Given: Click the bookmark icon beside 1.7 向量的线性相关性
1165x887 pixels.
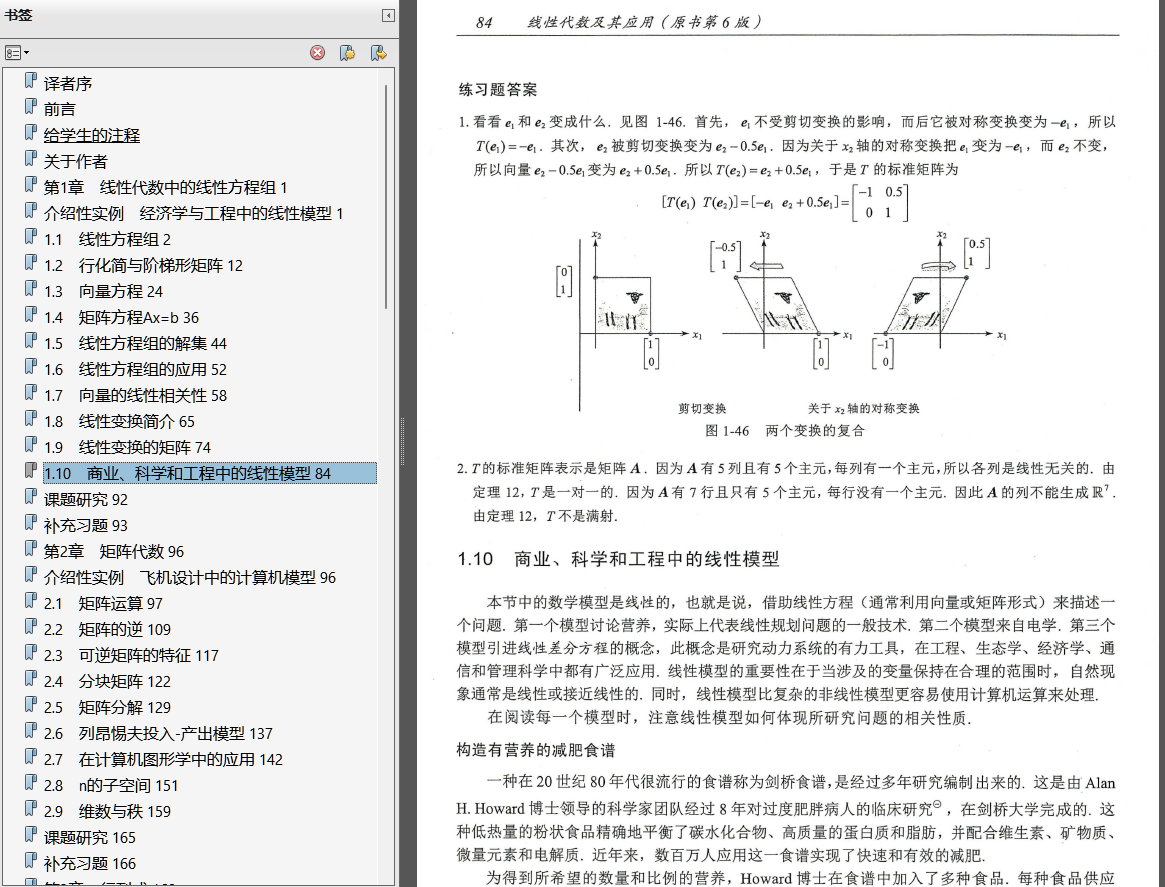Looking at the screenshot, I should 30,392.
